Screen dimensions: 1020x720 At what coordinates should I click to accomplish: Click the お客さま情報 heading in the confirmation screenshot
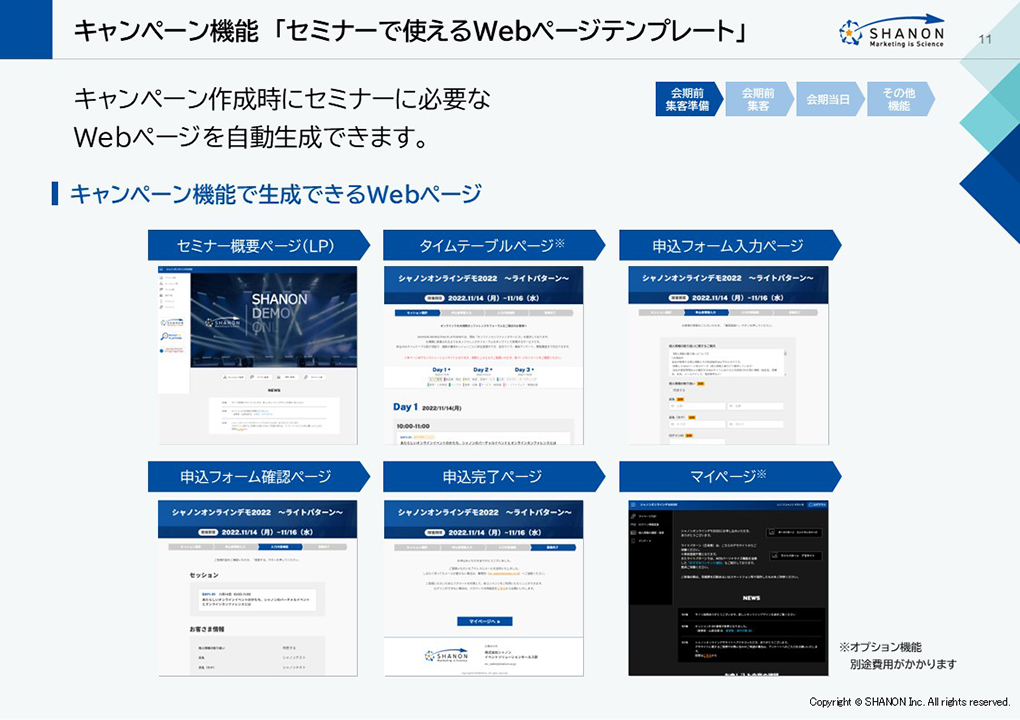coord(207,629)
